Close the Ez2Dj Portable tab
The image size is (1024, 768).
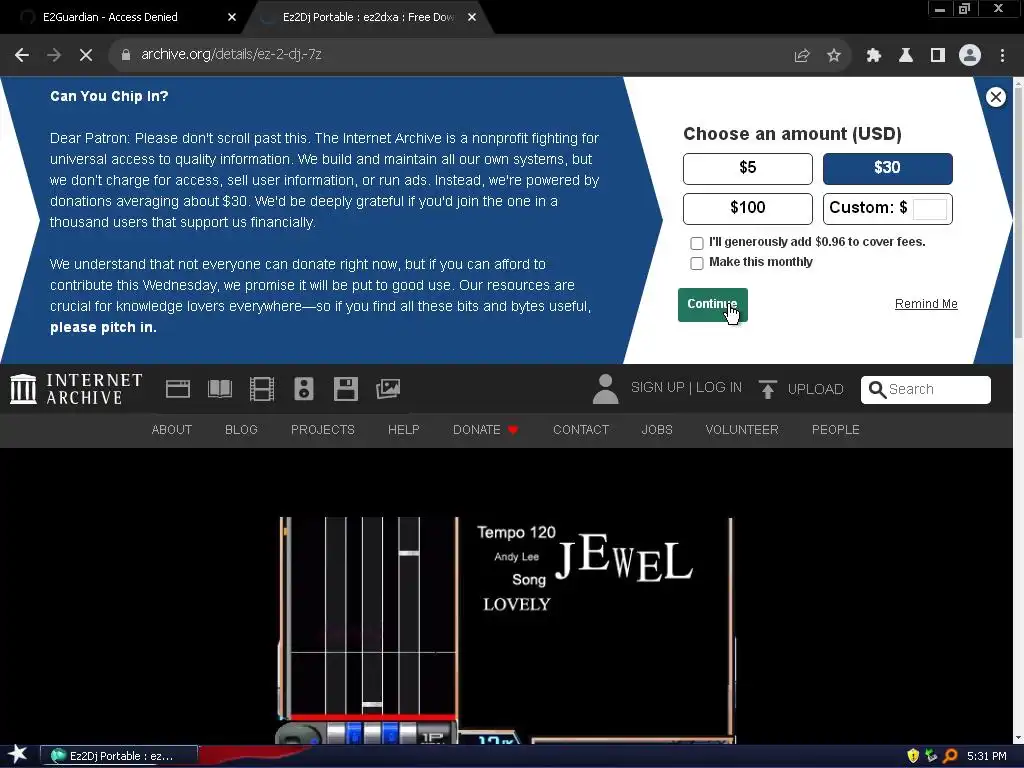(472, 18)
